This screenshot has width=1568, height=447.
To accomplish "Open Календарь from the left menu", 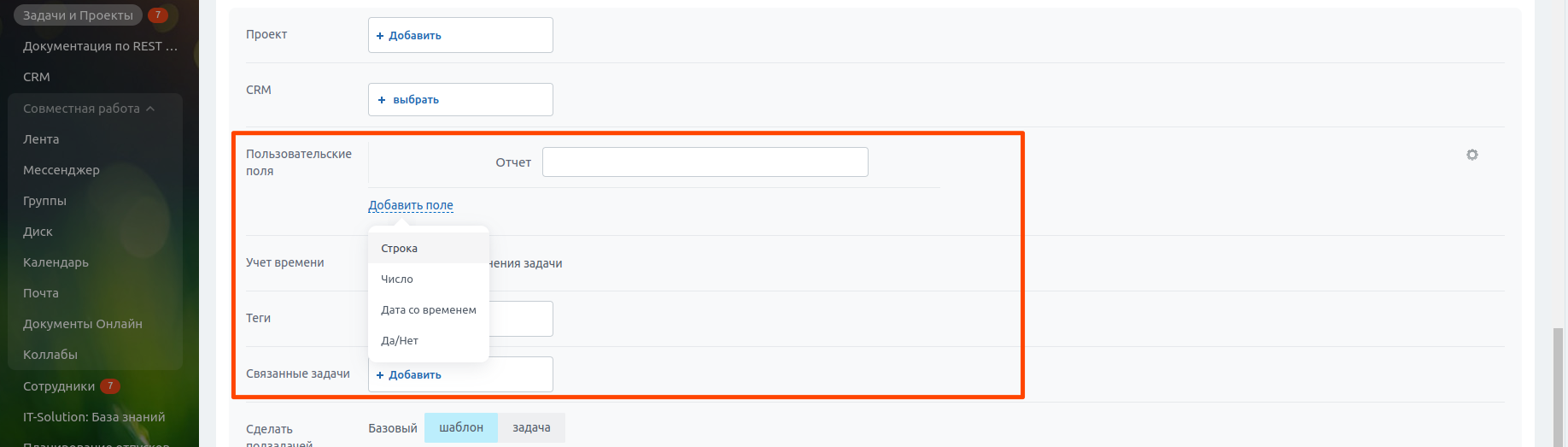I will pyautogui.click(x=56, y=262).
